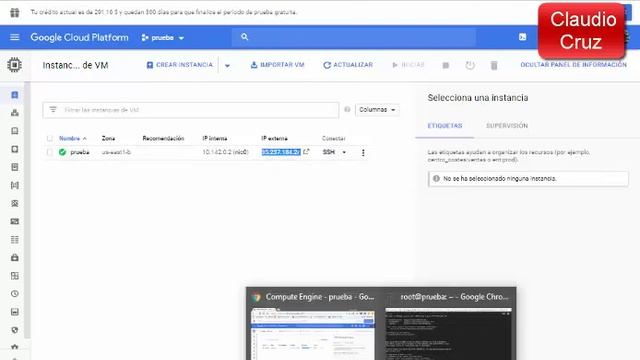
Task: Open the tenth sidebar icon, lock-shaped
Action: (x=15, y=258)
